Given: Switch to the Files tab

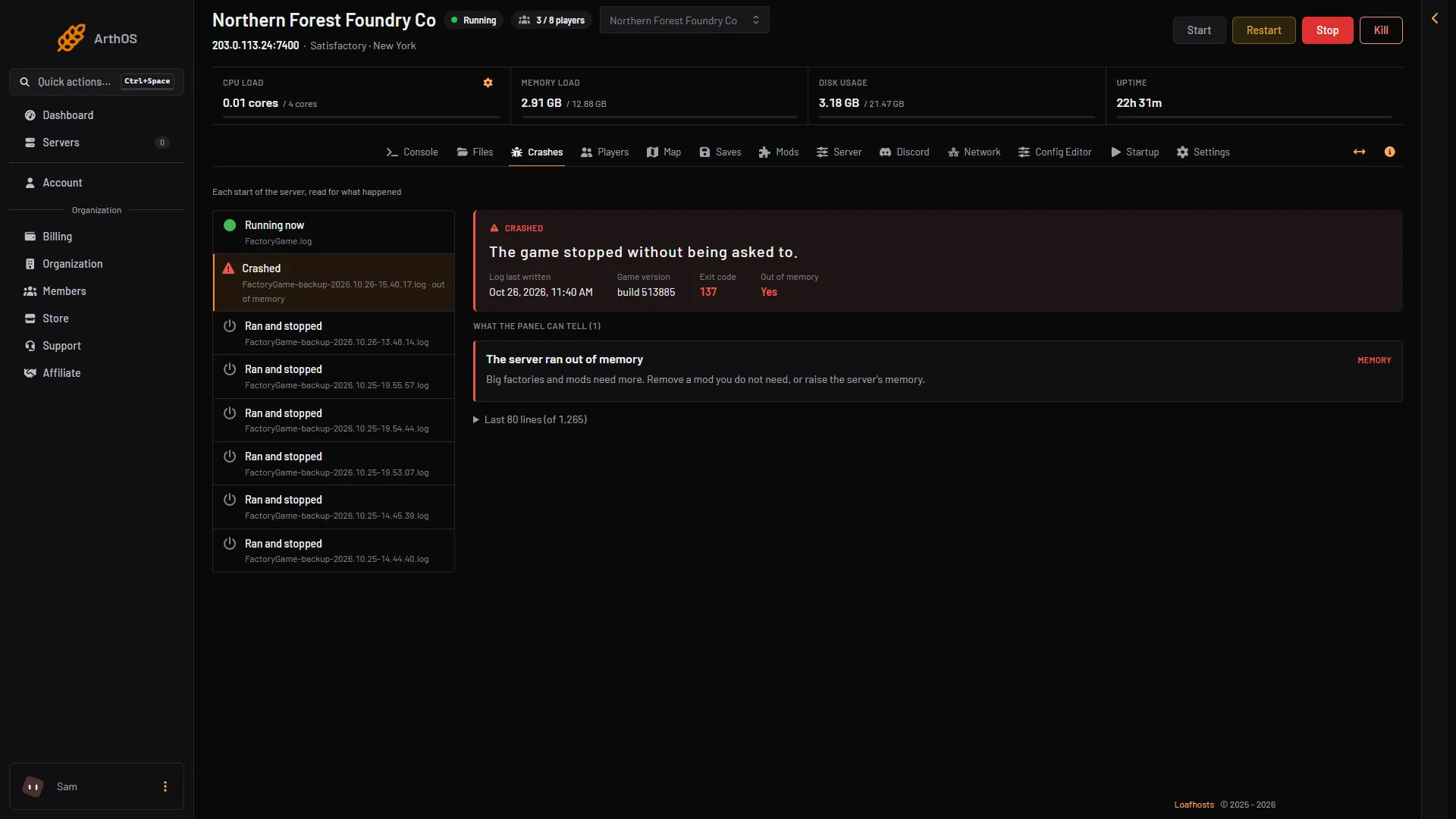Looking at the screenshot, I should [475, 152].
